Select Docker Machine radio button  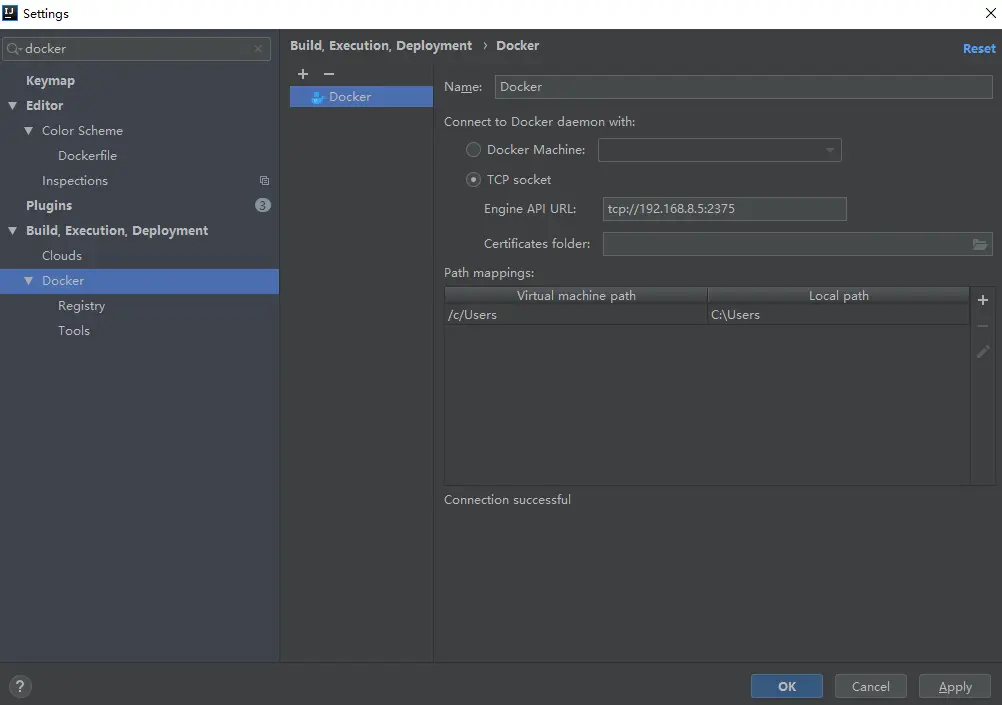(473, 150)
